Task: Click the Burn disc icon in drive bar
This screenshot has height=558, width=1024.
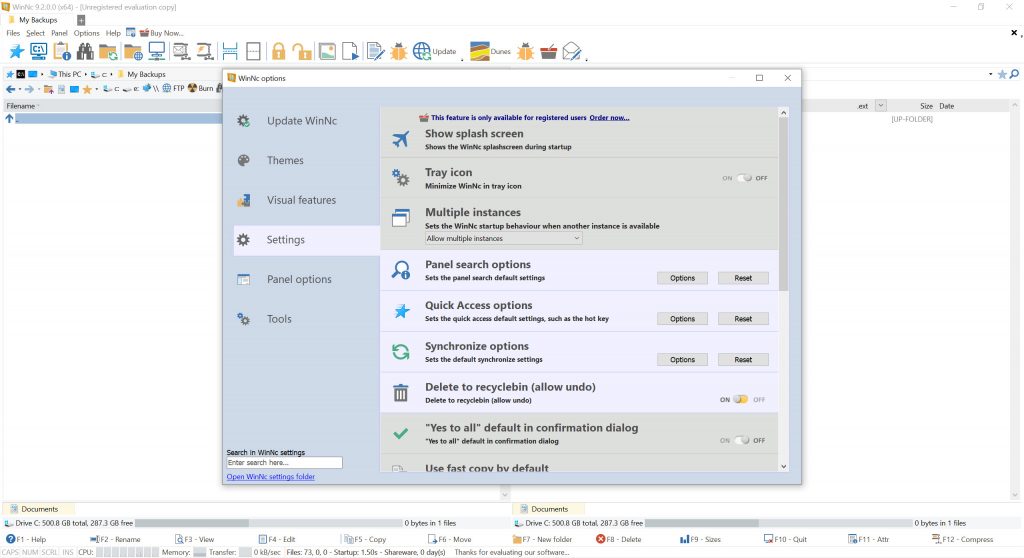Action: click(201, 88)
